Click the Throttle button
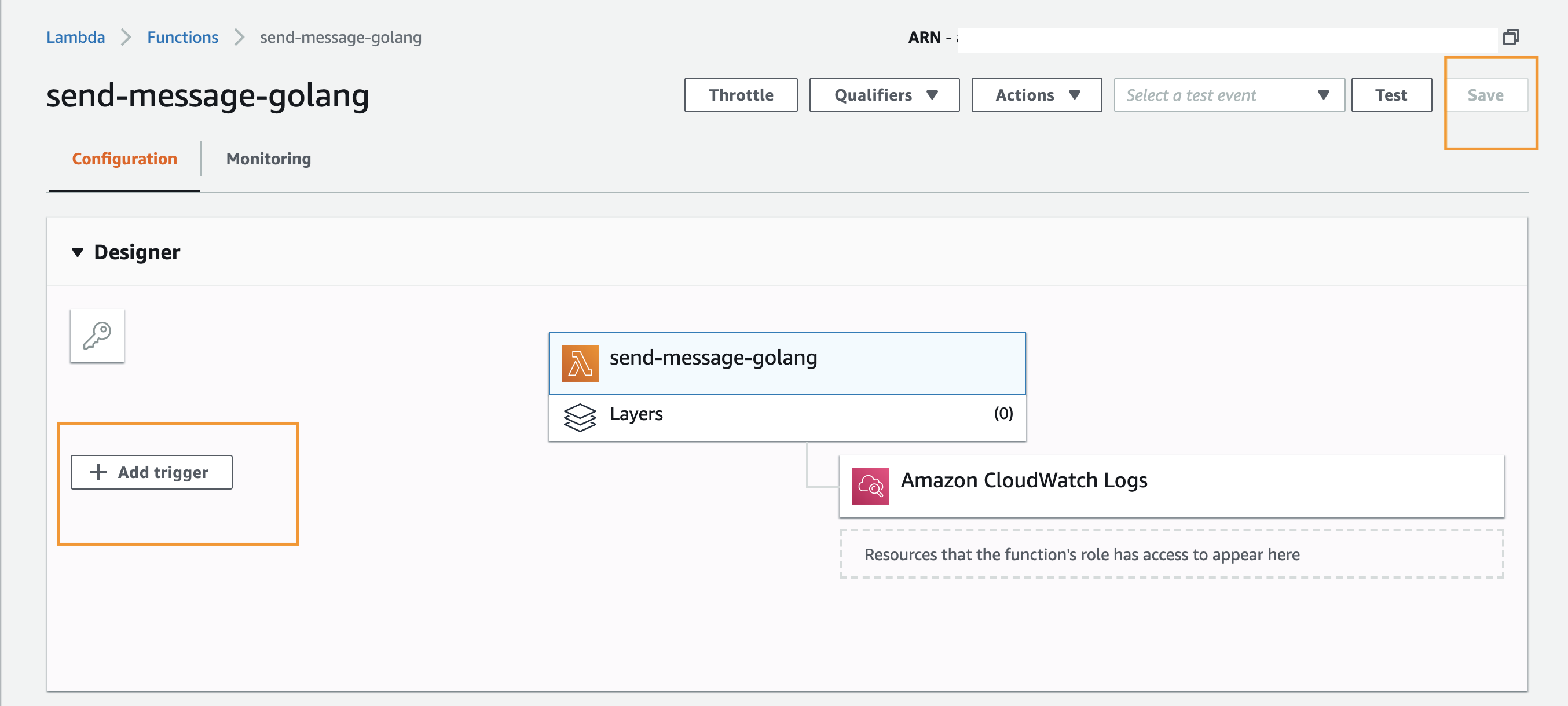 tap(741, 95)
